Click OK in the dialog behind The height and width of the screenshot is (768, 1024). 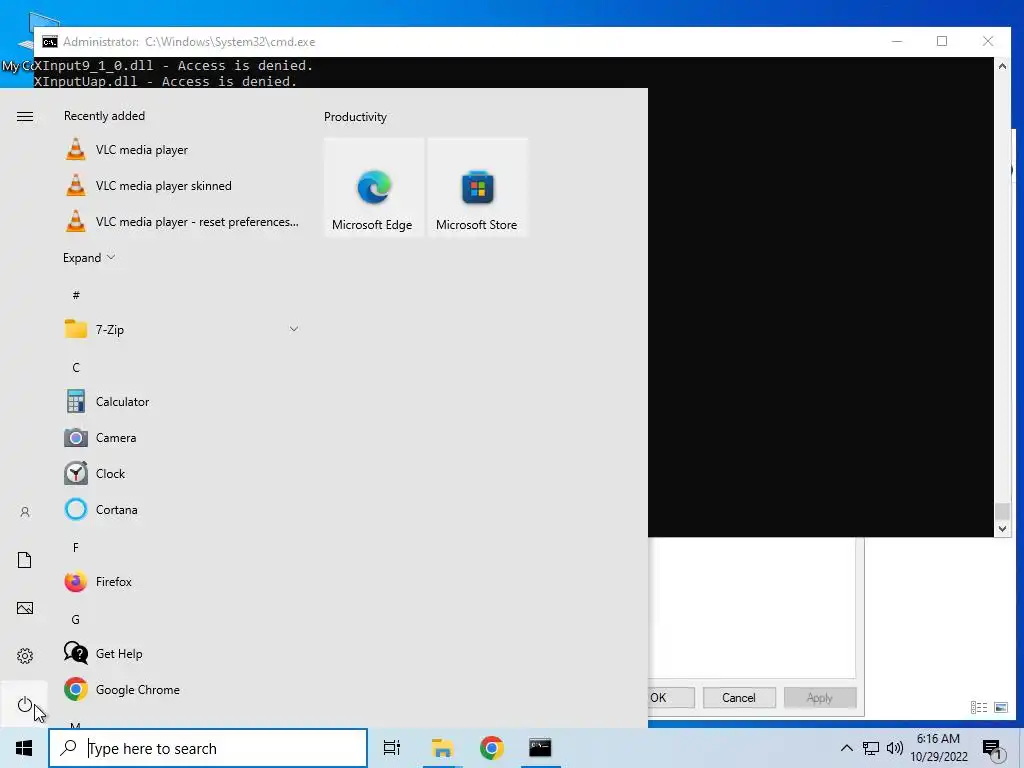point(670,697)
